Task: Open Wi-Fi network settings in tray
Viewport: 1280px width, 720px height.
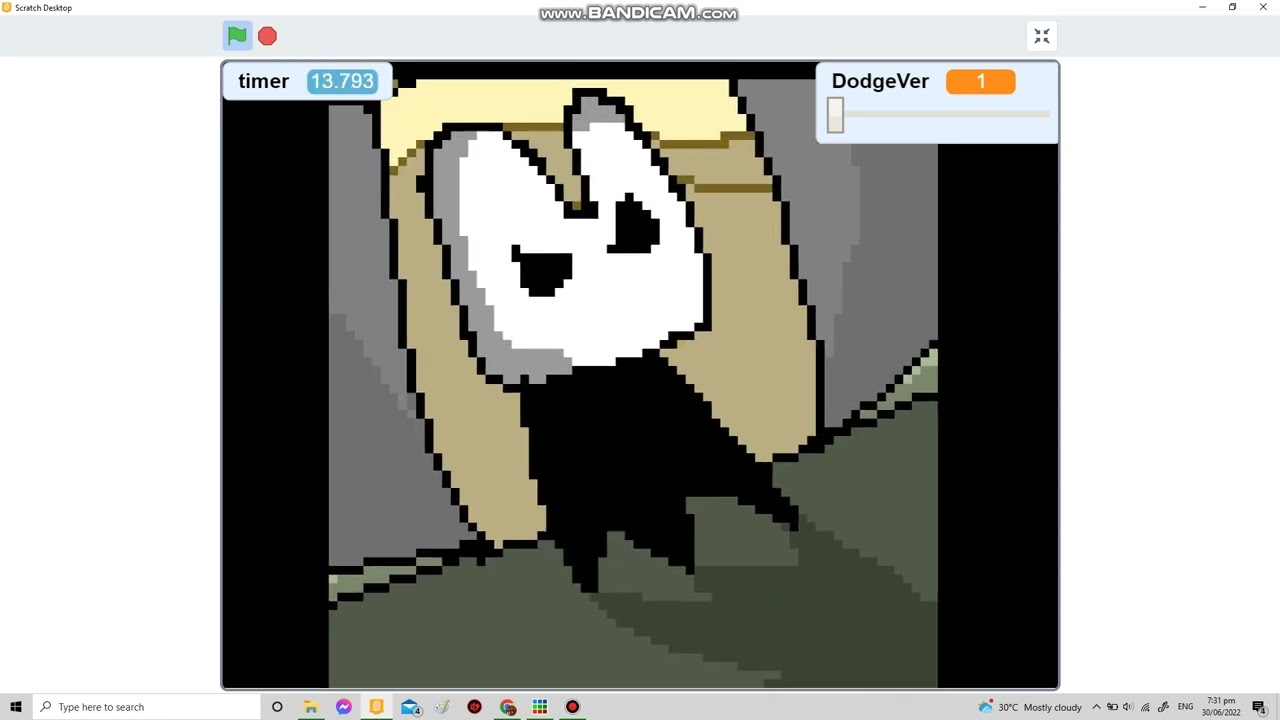Action: (x=1145, y=707)
